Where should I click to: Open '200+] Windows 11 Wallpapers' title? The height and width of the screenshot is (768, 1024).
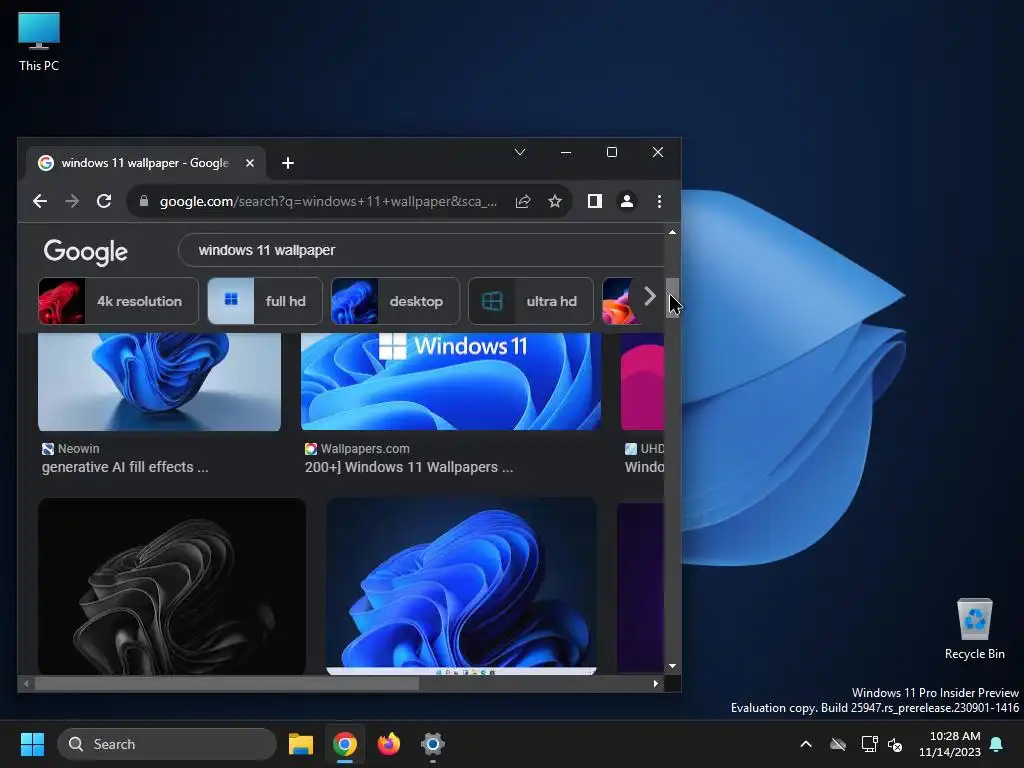409,467
